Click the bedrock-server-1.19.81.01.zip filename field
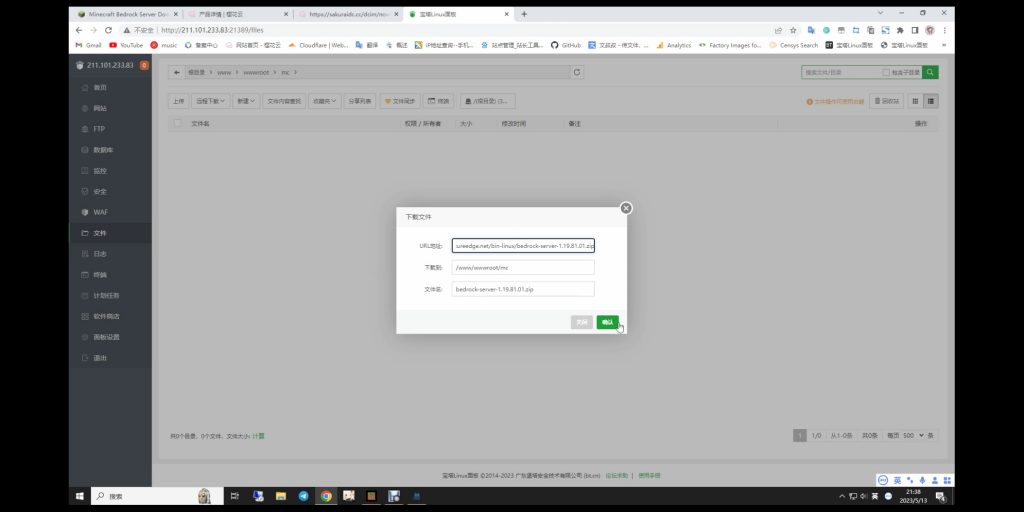 523,289
